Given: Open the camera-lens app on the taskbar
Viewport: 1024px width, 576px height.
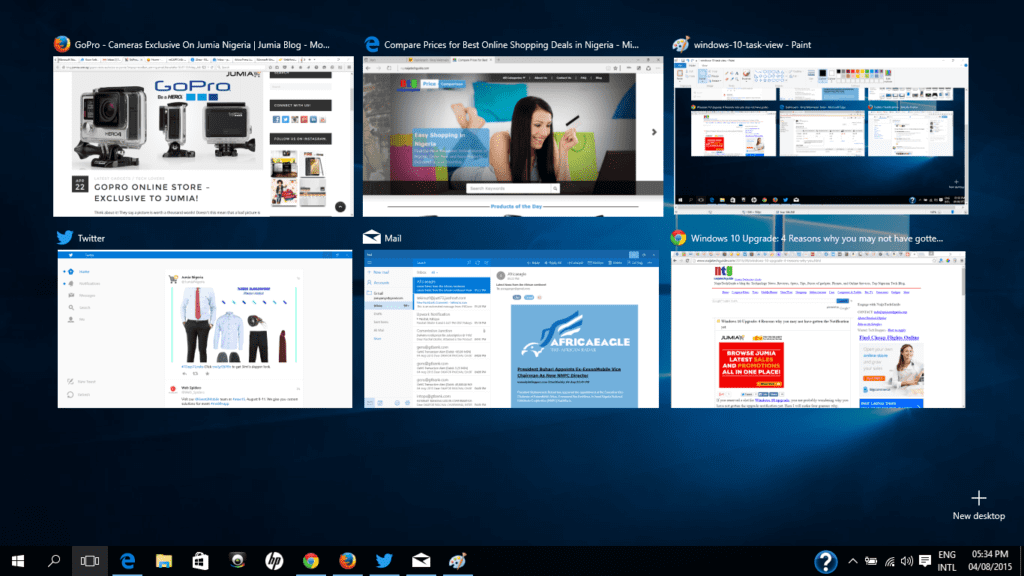Looking at the screenshot, I should [x=237, y=561].
